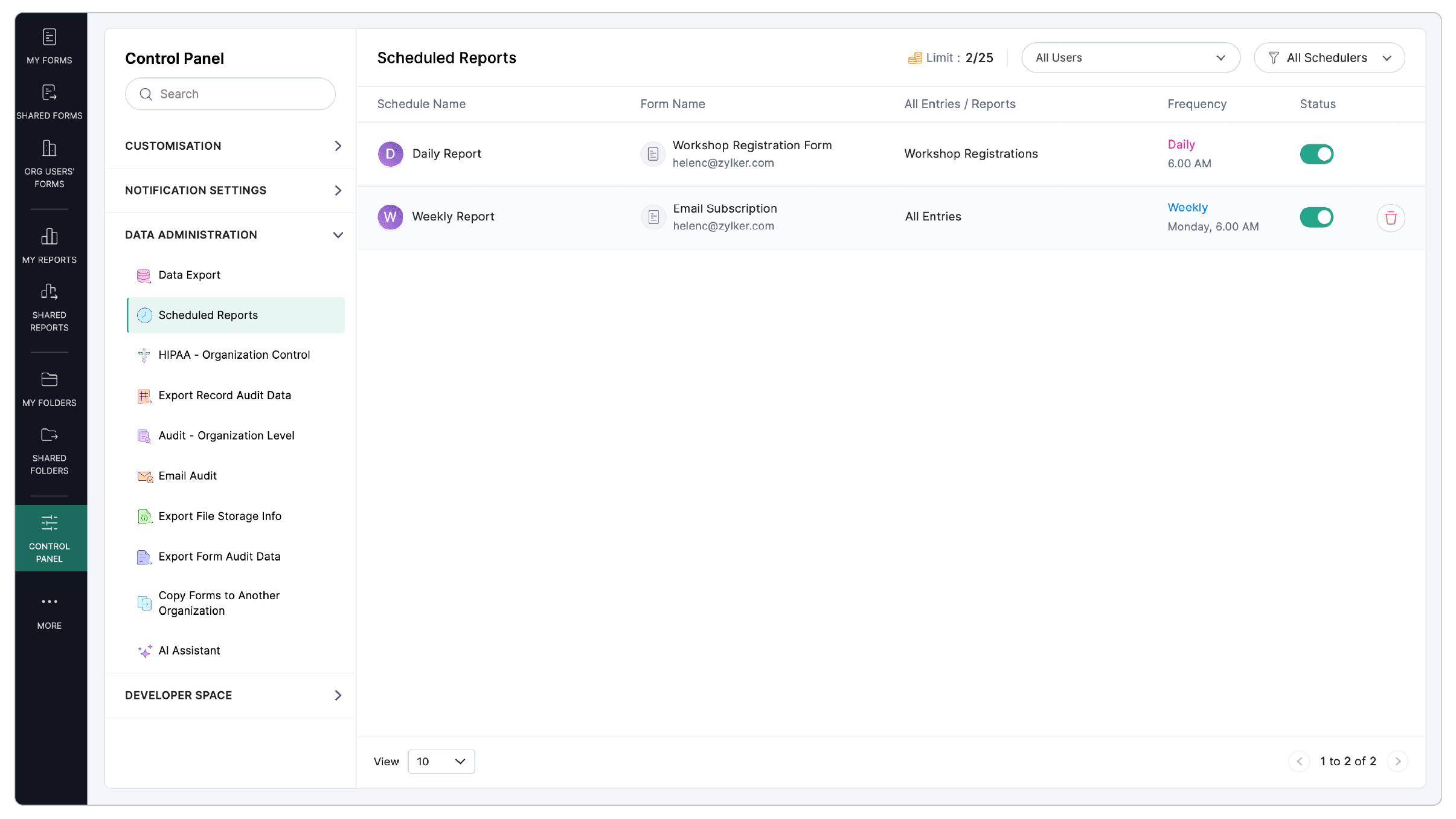Turn off the Weekly Report schedule

point(1316,217)
